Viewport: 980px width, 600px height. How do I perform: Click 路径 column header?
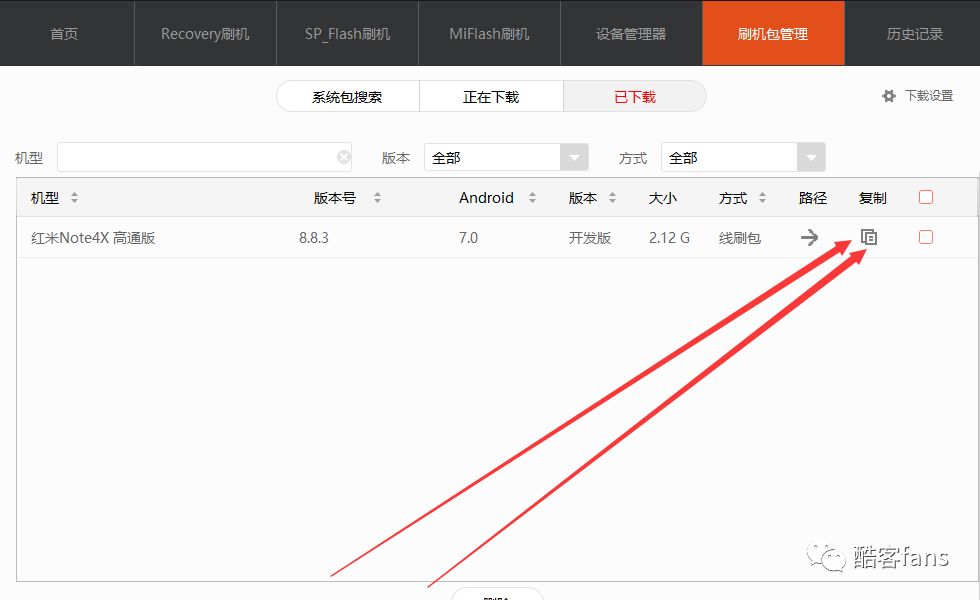pyautogui.click(x=812, y=198)
